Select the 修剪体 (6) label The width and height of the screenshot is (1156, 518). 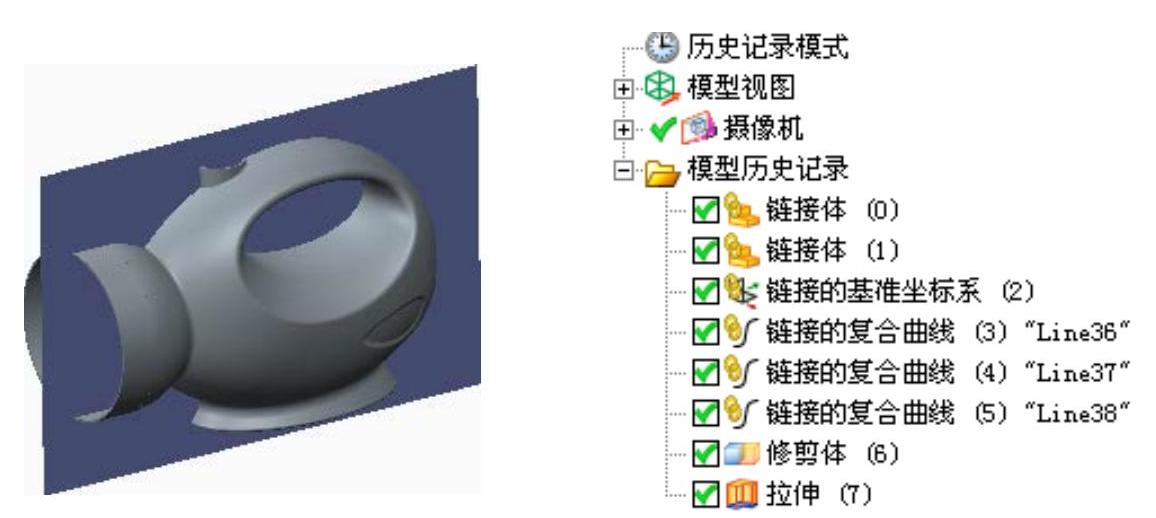tap(832, 453)
